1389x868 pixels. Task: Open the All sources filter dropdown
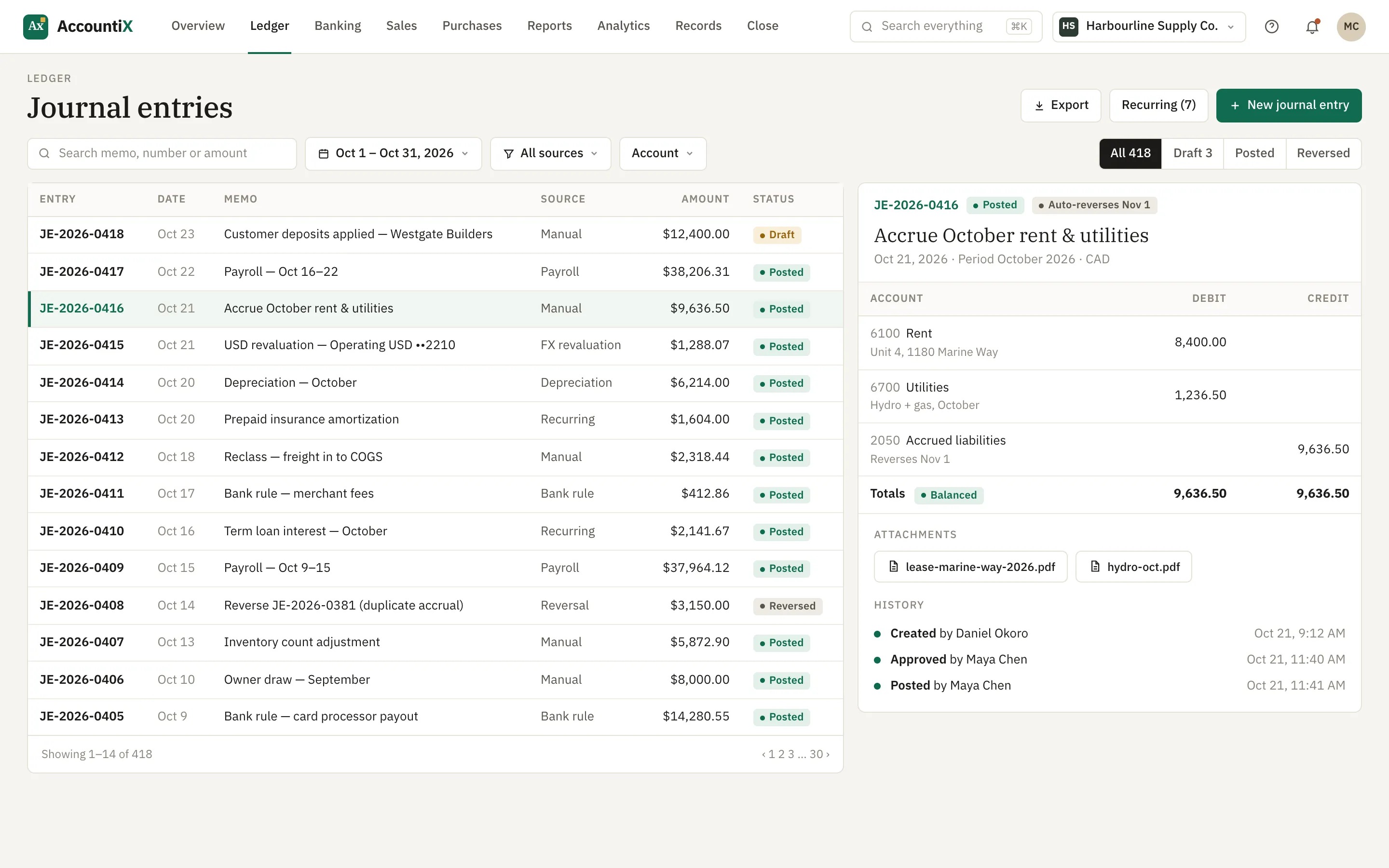tap(550, 154)
